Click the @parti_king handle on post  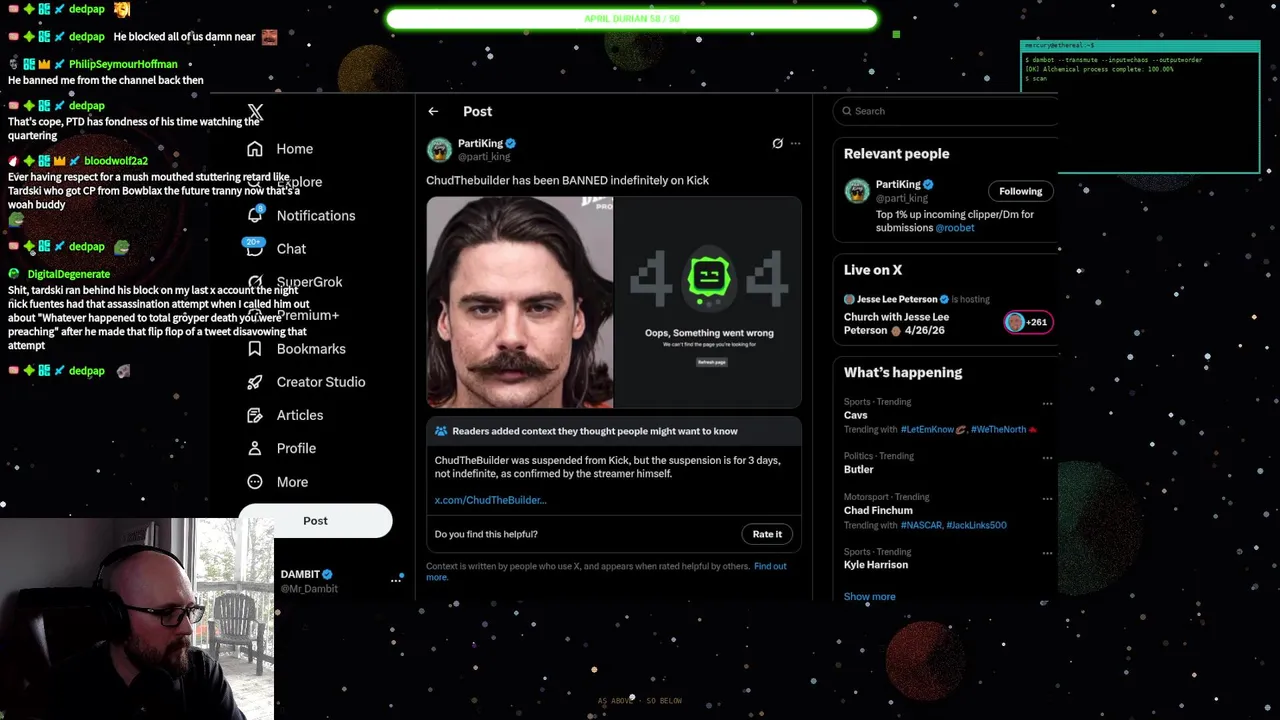(x=484, y=157)
